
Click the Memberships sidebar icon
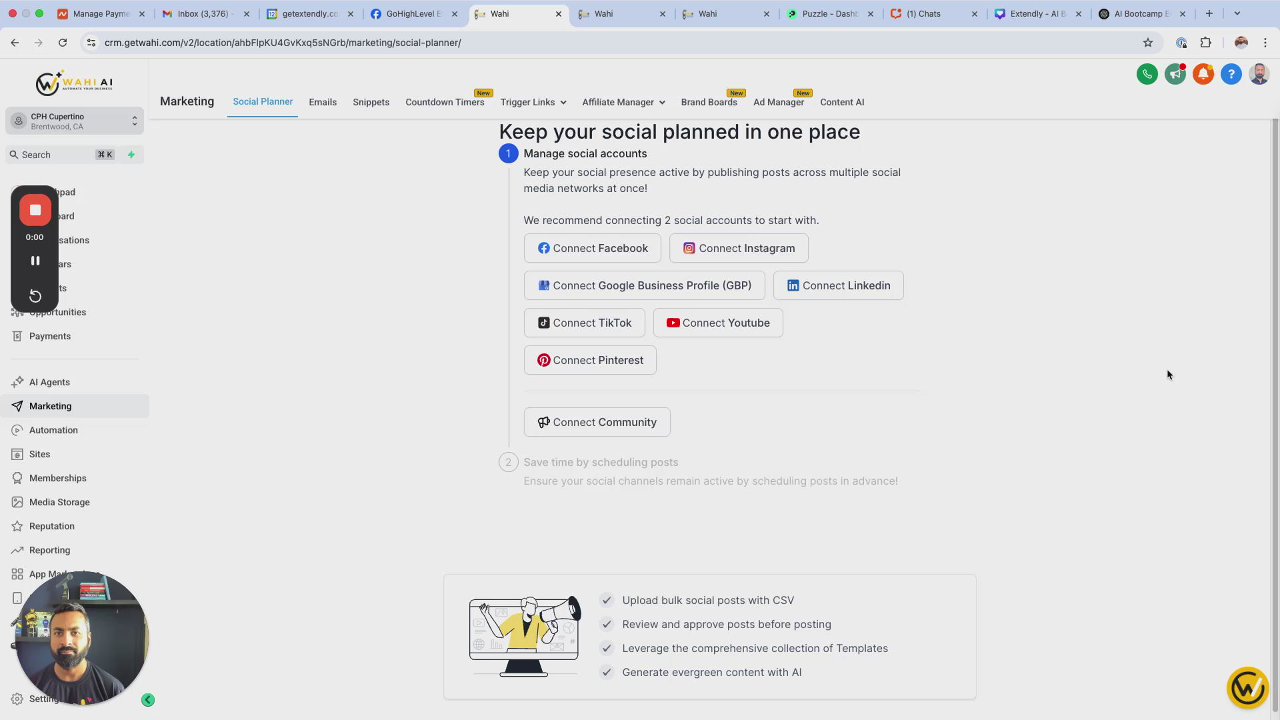click(17, 478)
